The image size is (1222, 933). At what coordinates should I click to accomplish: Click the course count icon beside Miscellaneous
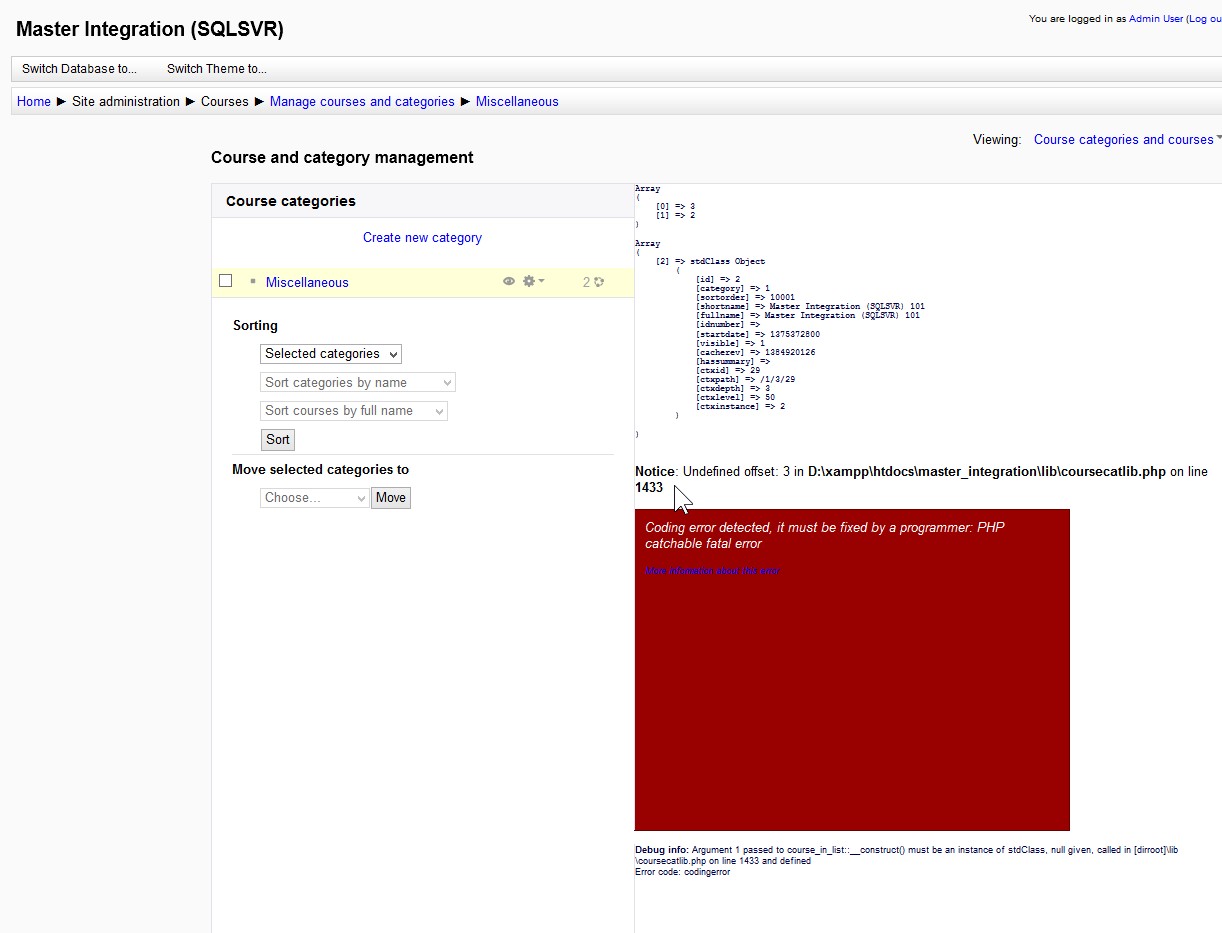click(x=598, y=282)
